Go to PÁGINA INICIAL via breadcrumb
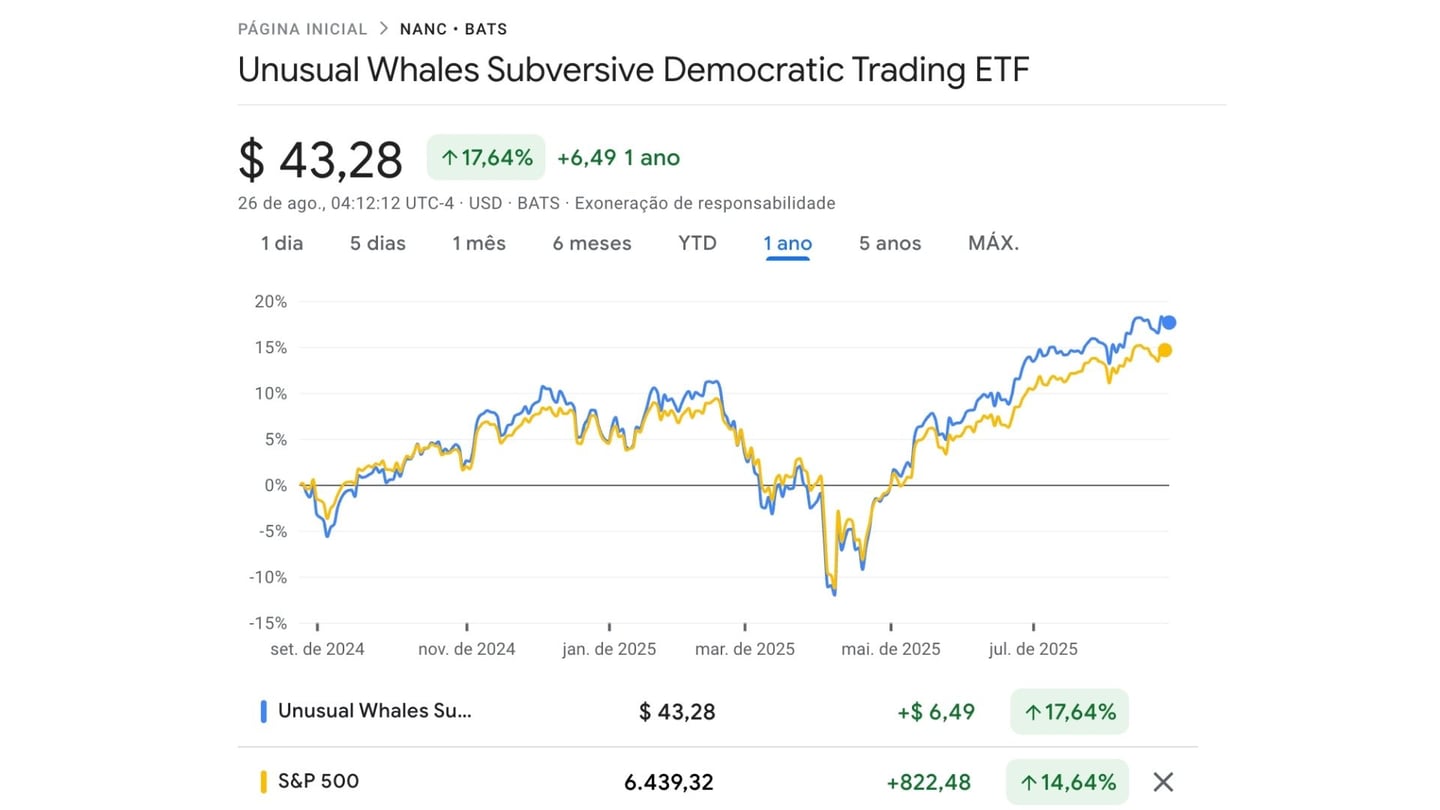Screen dimensions: 1440x810 pos(303,29)
